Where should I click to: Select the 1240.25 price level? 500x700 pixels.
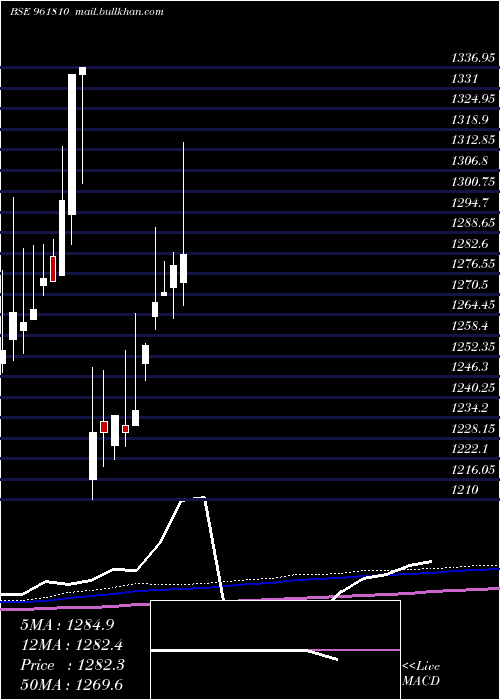(474, 388)
